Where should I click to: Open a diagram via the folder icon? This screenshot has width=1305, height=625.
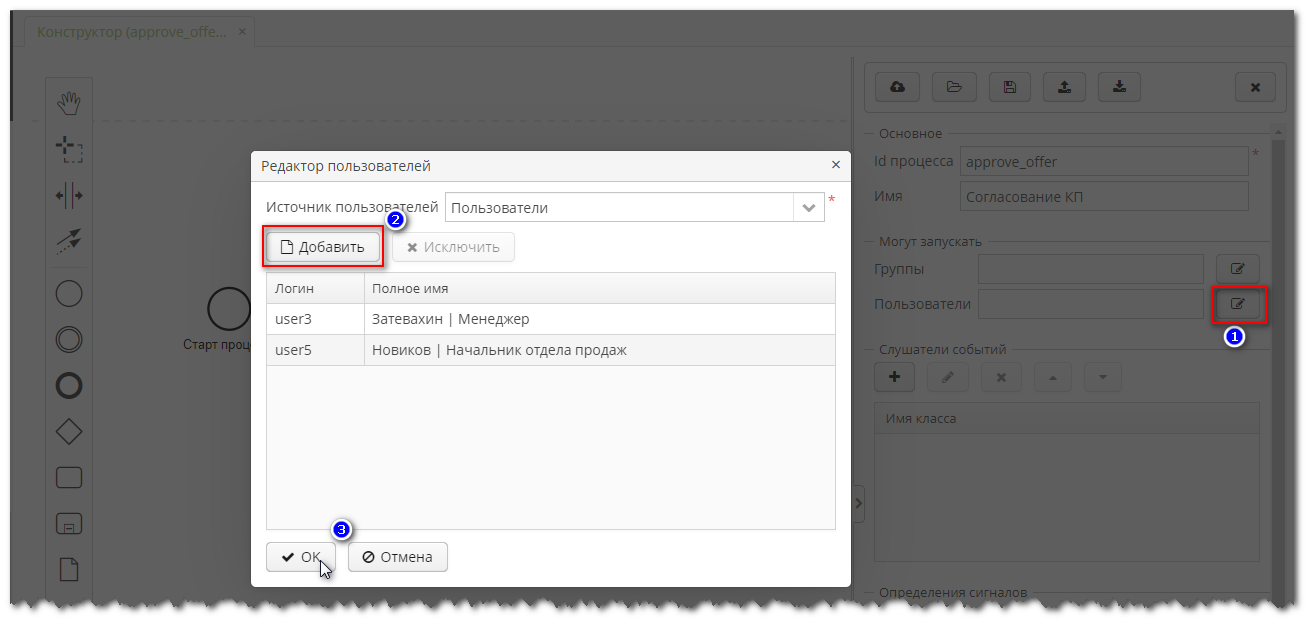954,86
